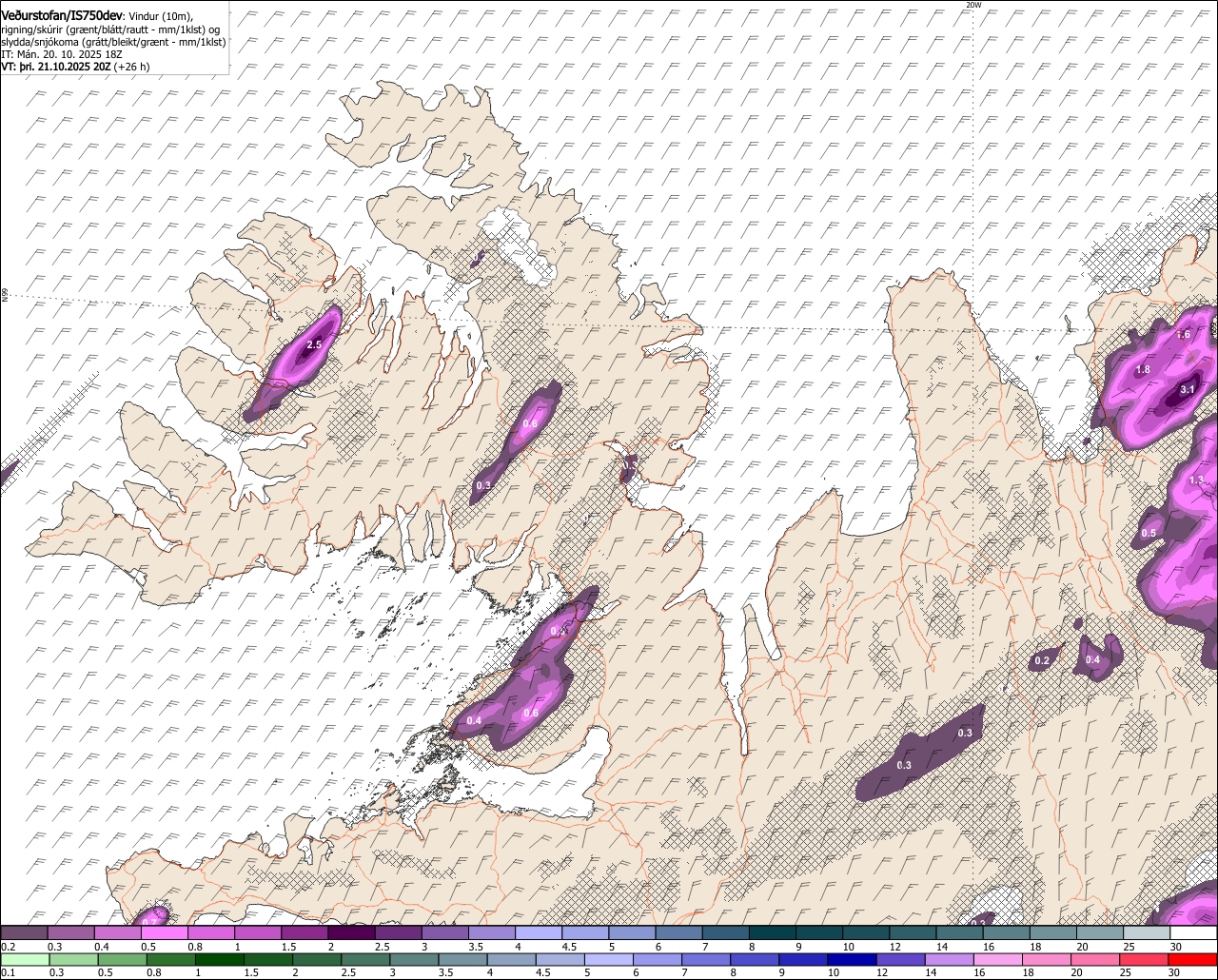The image size is (1218, 980).
Task: Select the 1.5 swatch in the upper legend row
Action: [x=304, y=932]
